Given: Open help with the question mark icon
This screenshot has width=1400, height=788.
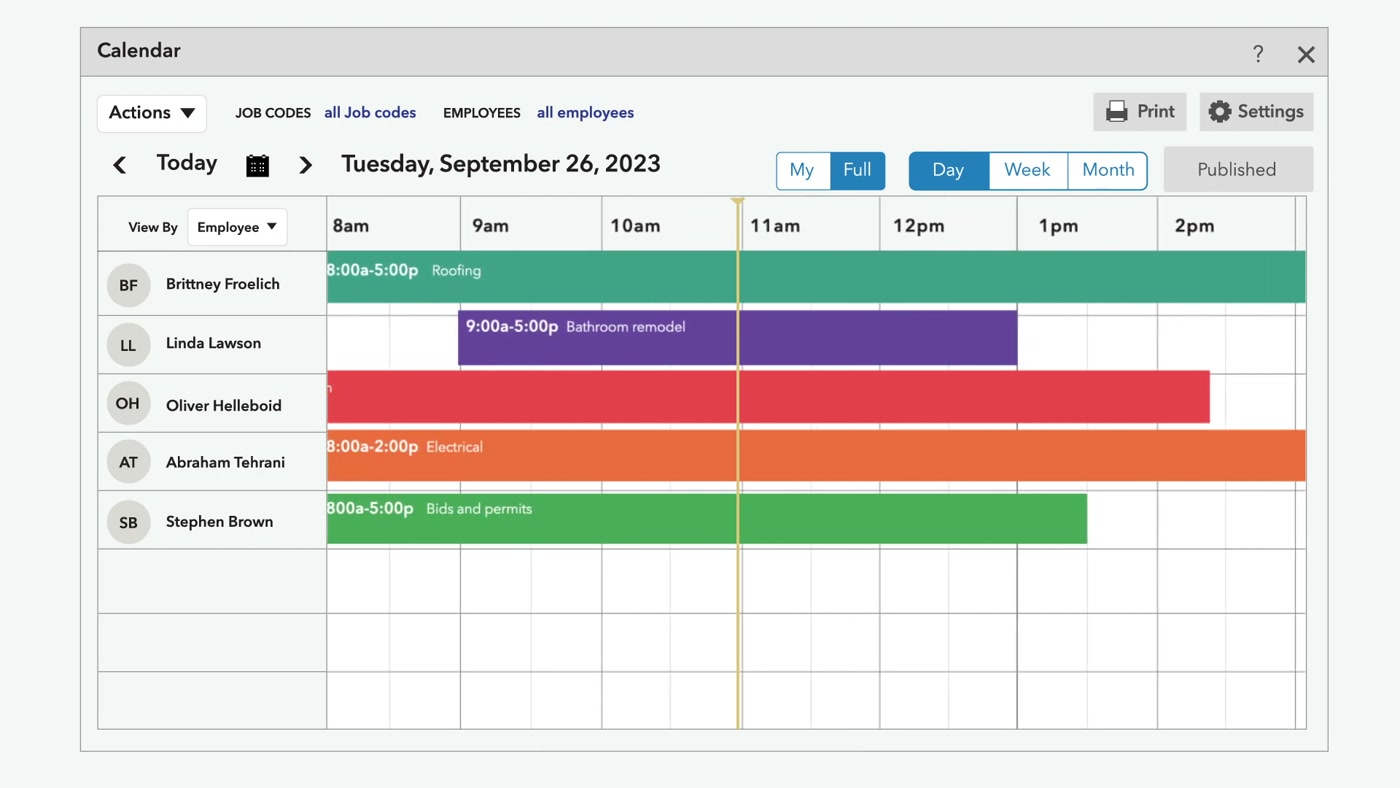Looking at the screenshot, I should tap(1258, 54).
